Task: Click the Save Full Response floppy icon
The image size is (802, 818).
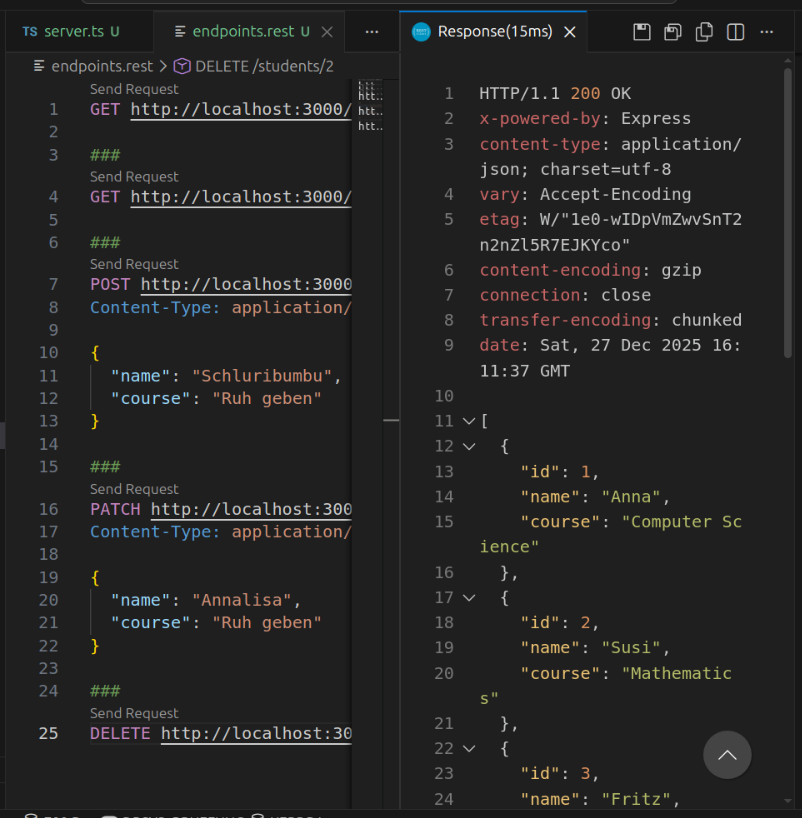Action: (x=642, y=32)
